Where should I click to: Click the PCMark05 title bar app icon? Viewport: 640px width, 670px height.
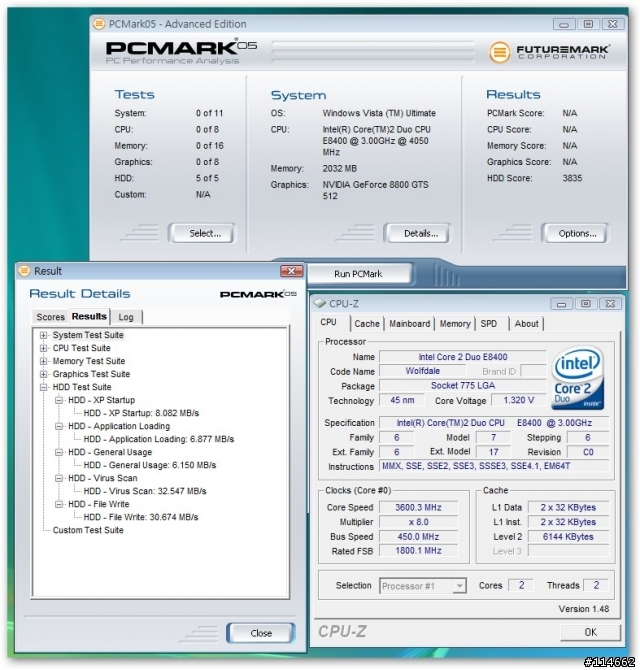[x=99, y=24]
